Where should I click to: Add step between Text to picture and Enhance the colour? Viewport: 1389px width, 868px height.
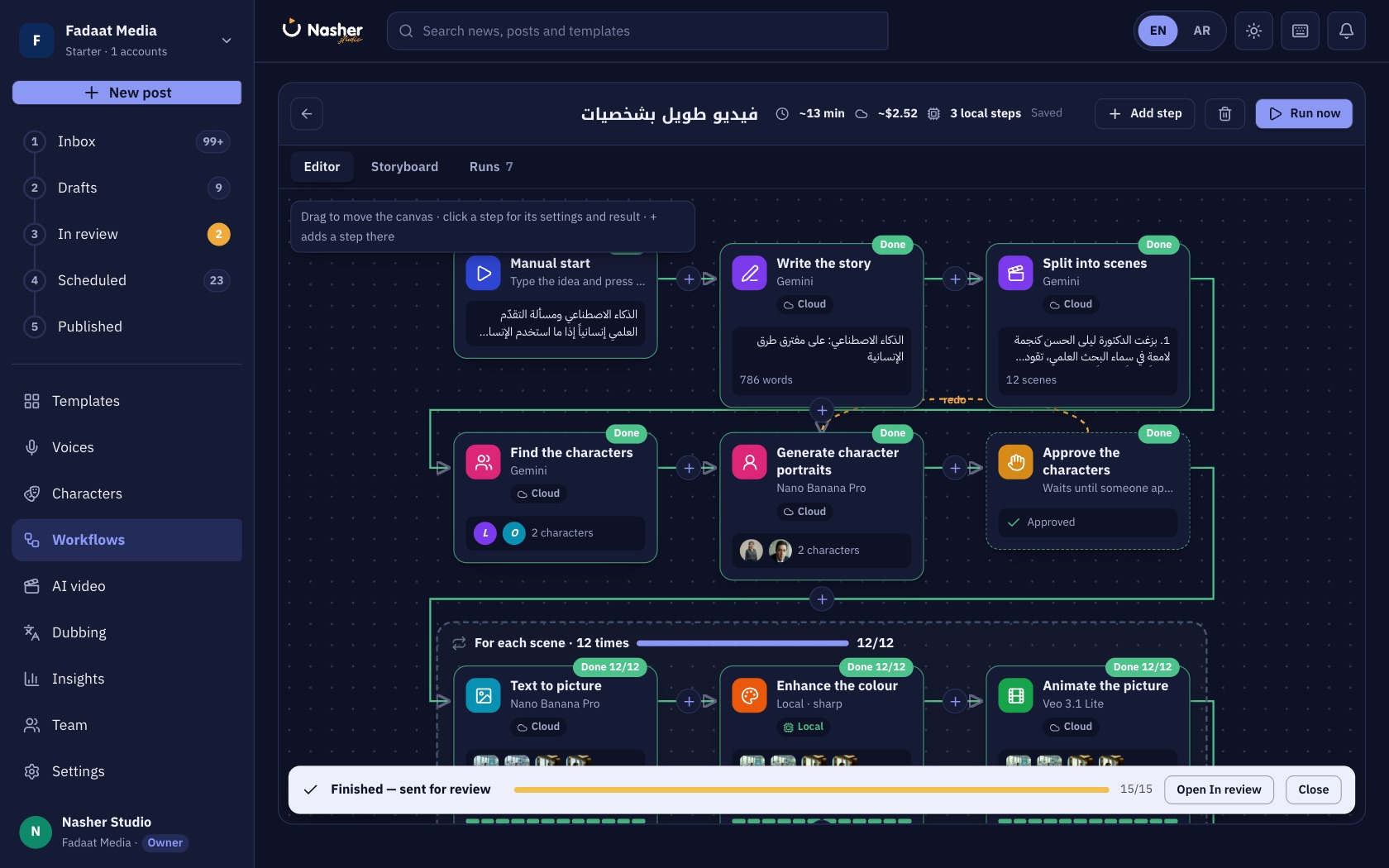pos(689,702)
